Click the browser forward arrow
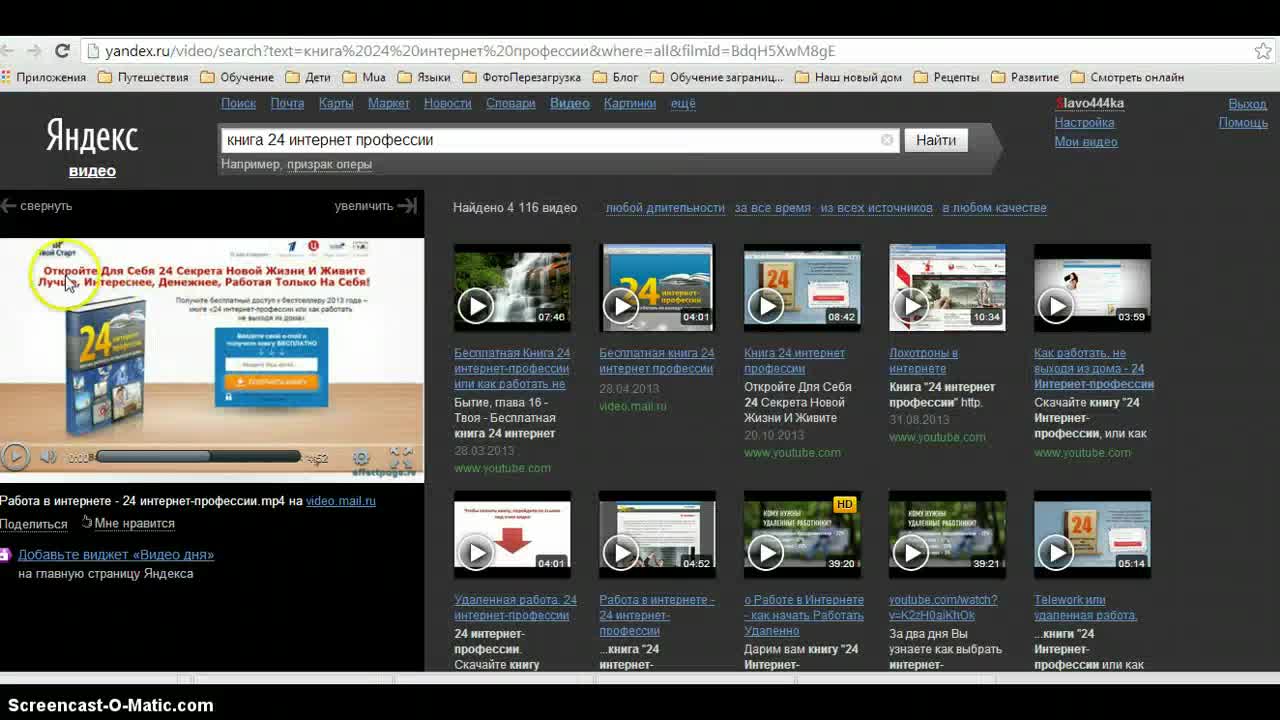Screen dimensions: 1280x720 (35, 51)
